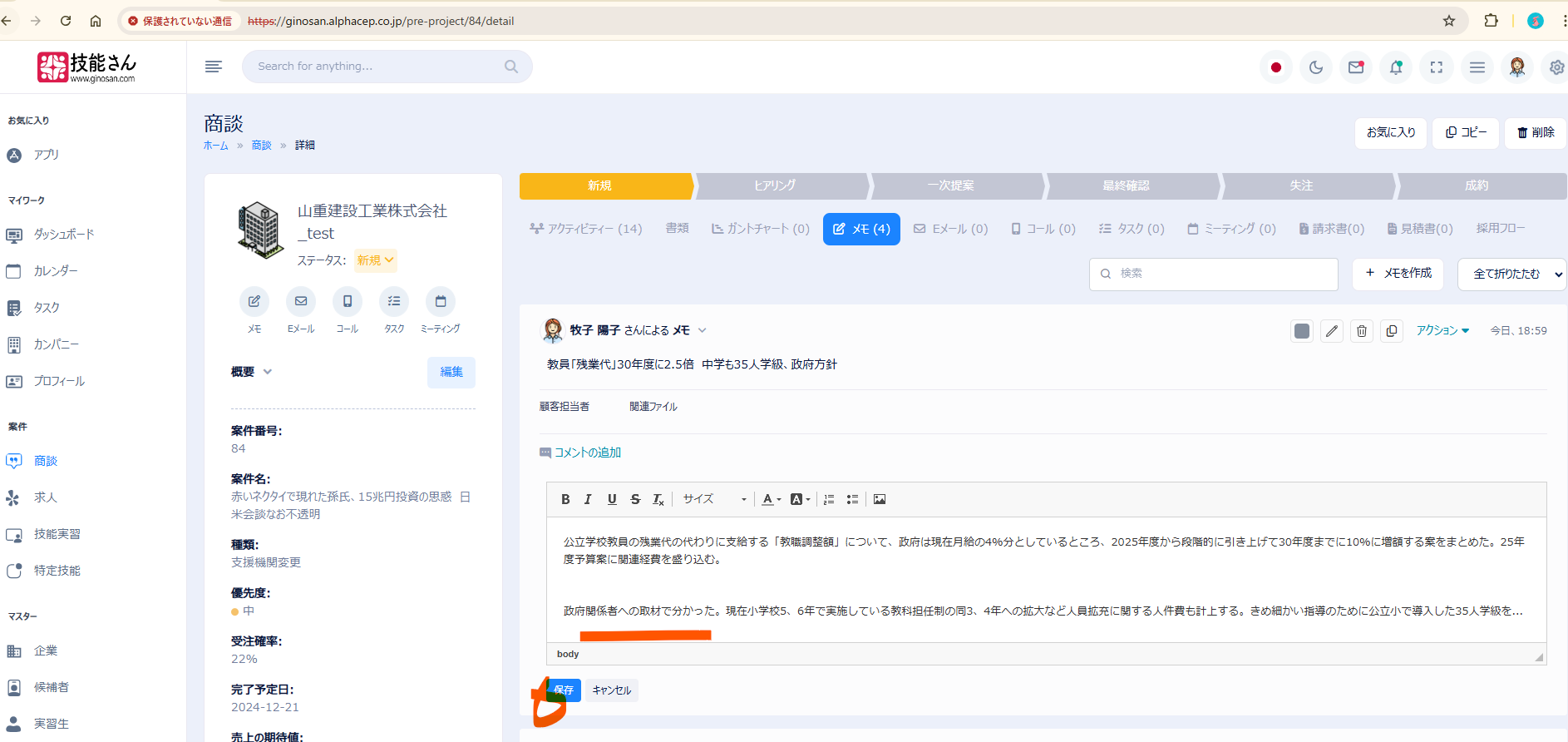
Task: Insert image in the comment editor
Action: pyautogui.click(x=880, y=499)
